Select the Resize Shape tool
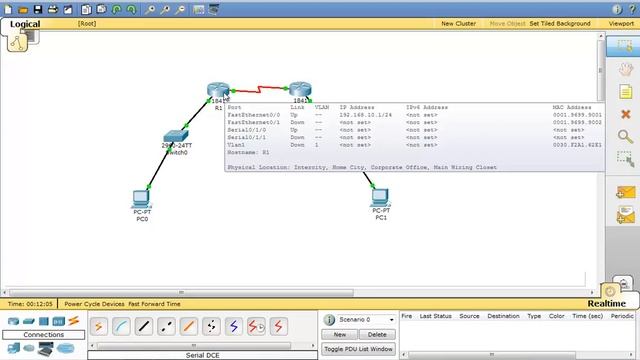The width and height of the screenshot is (640, 360). click(625, 160)
